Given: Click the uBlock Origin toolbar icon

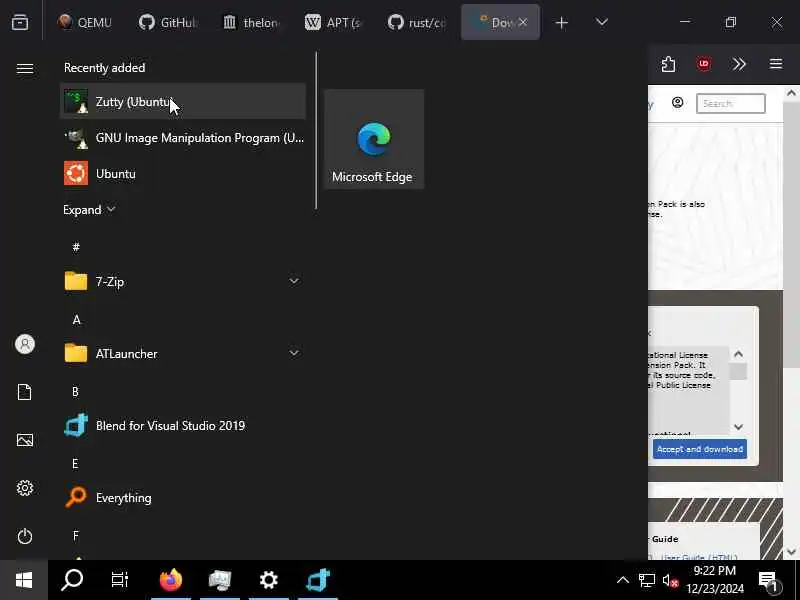Looking at the screenshot, I should (x=704, y=64).
